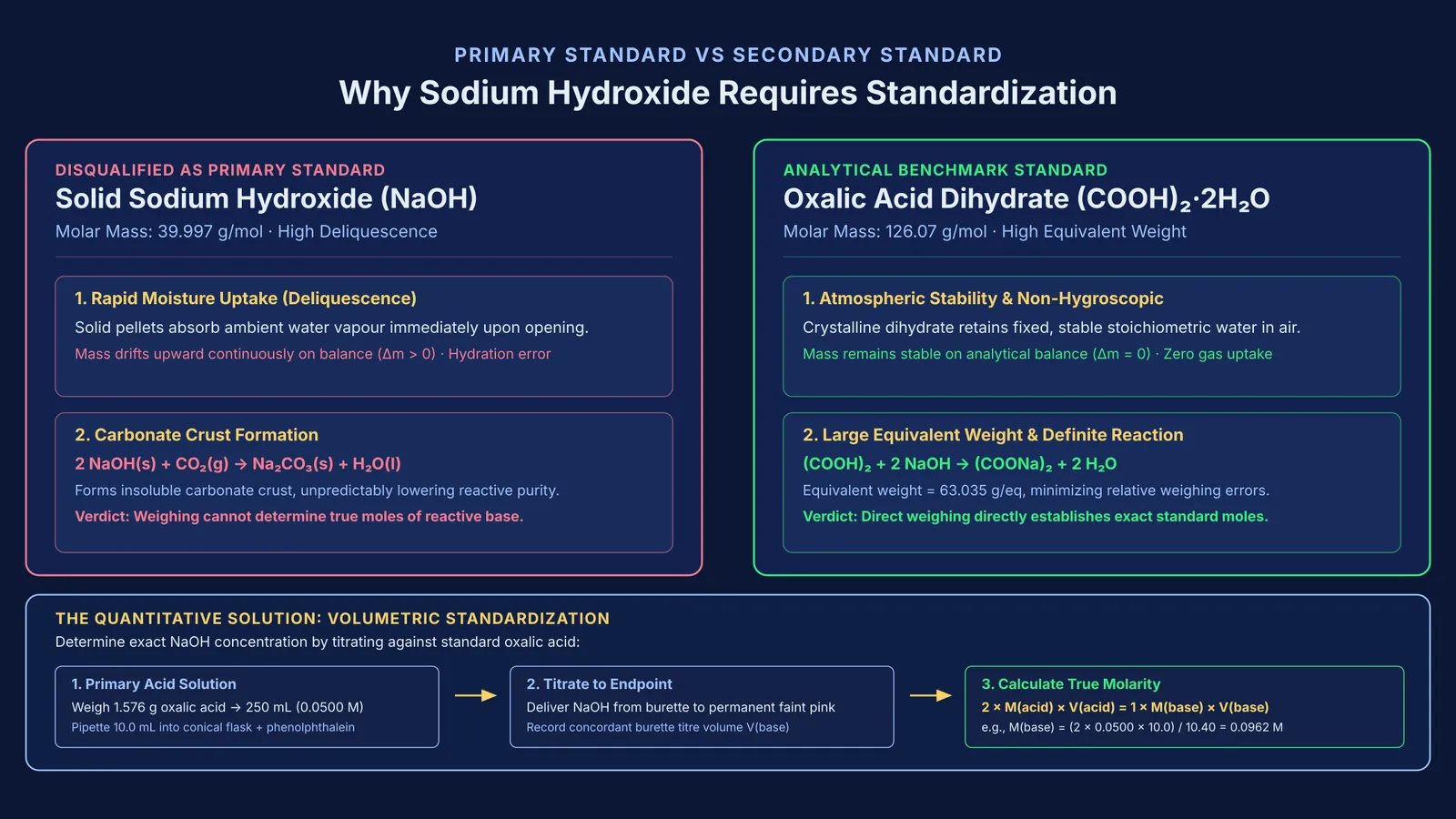Click 'Verdict: Direct weighing directly establishes' line
This screenshot has width=1456, height=819.
click(x=1035, y=517)
